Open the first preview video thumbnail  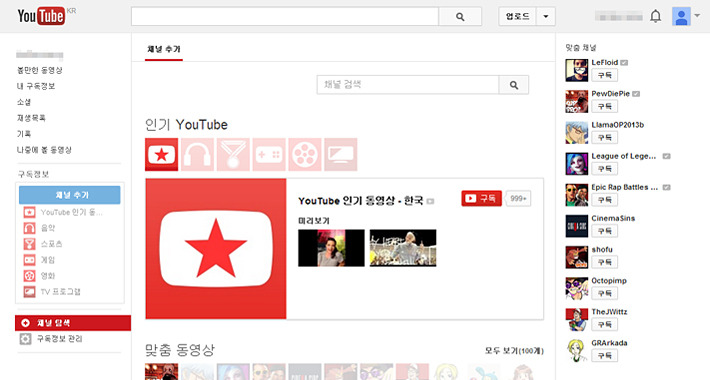[x=331, y=248]
